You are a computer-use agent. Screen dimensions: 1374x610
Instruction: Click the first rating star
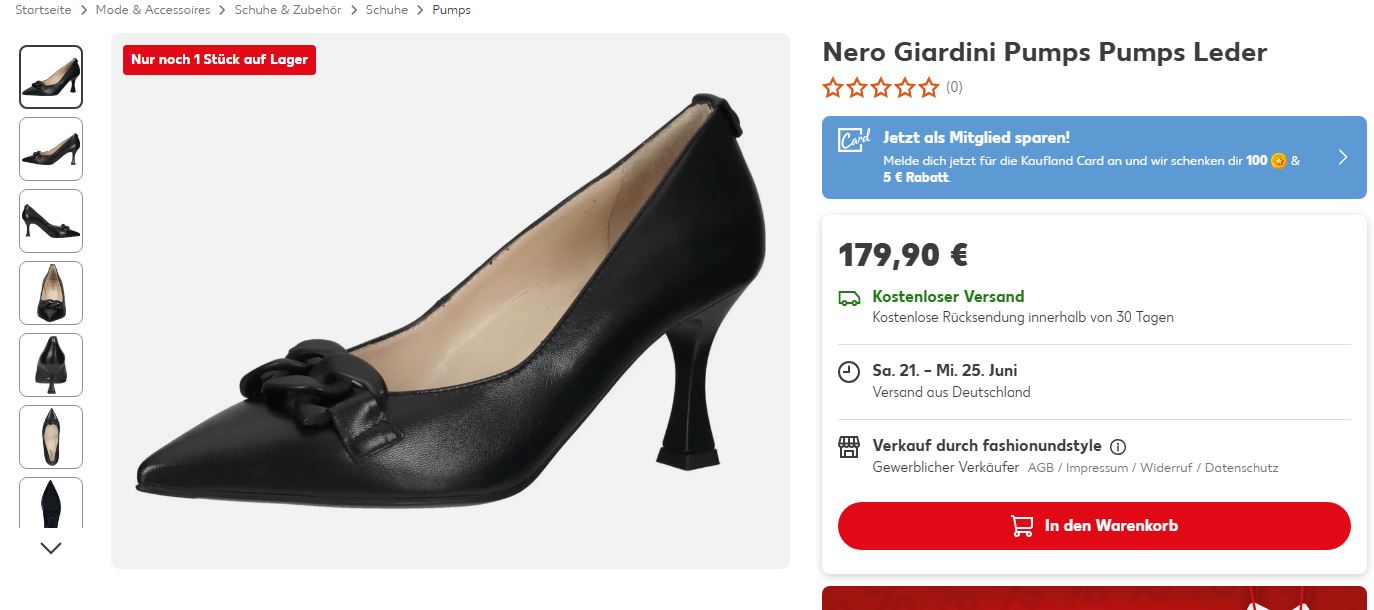[833, 88]
